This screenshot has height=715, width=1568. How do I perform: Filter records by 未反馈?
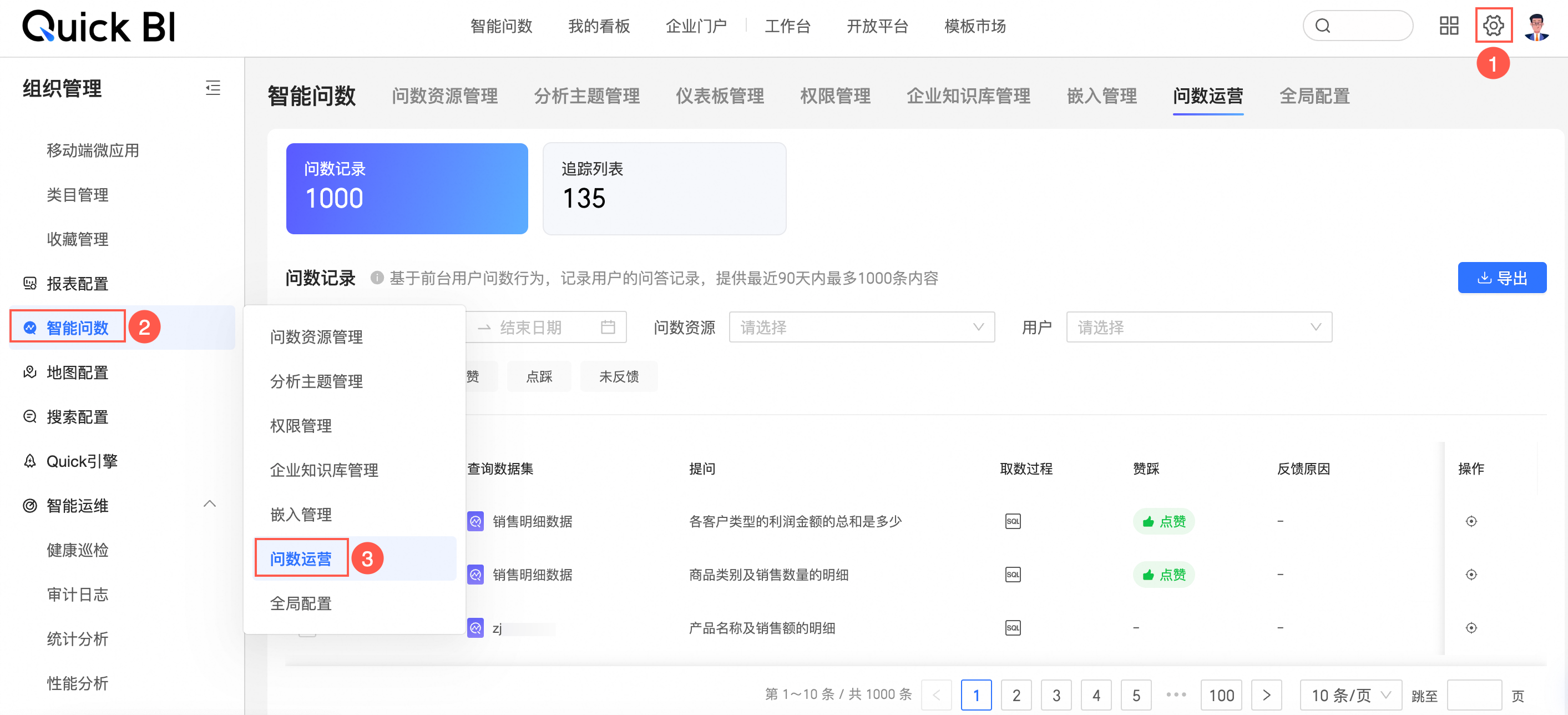[x=619, y=376]
